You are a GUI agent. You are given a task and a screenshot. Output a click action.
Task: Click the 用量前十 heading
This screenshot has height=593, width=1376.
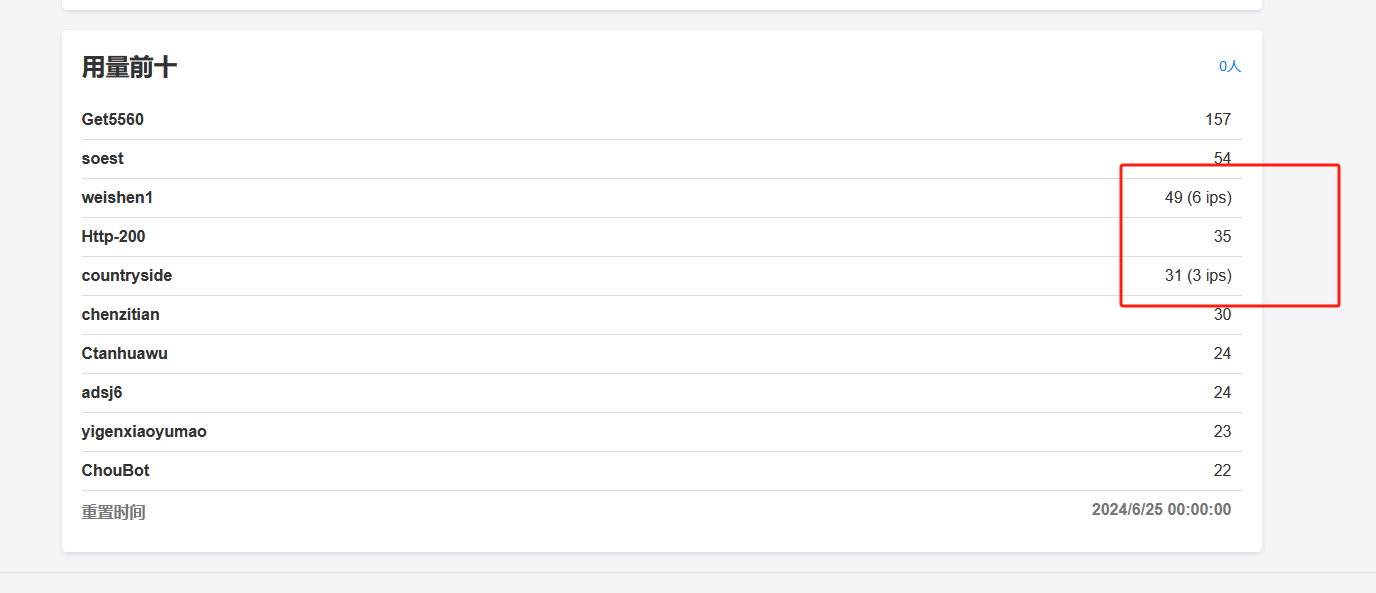pyautogui.click(x=129, y=67)
